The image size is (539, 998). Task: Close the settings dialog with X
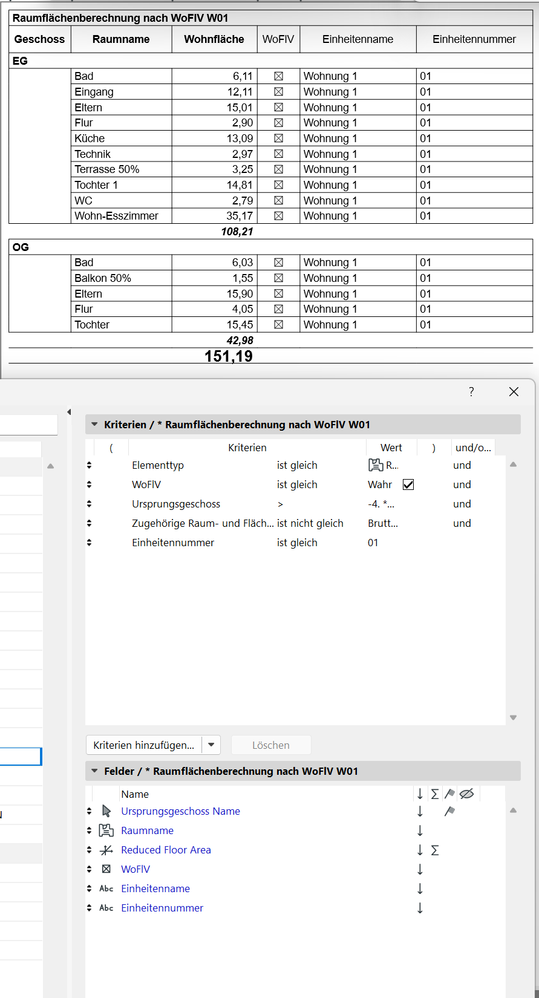point(514,392)
